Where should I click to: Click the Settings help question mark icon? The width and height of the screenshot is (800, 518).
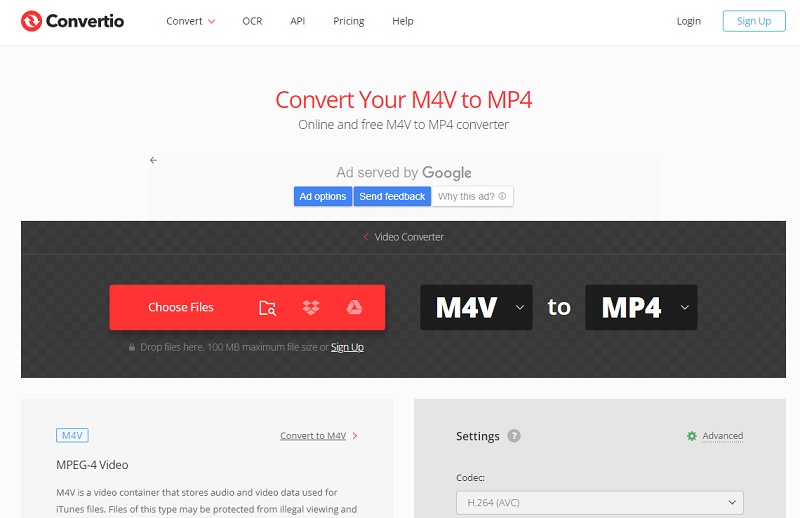(514, 436)
